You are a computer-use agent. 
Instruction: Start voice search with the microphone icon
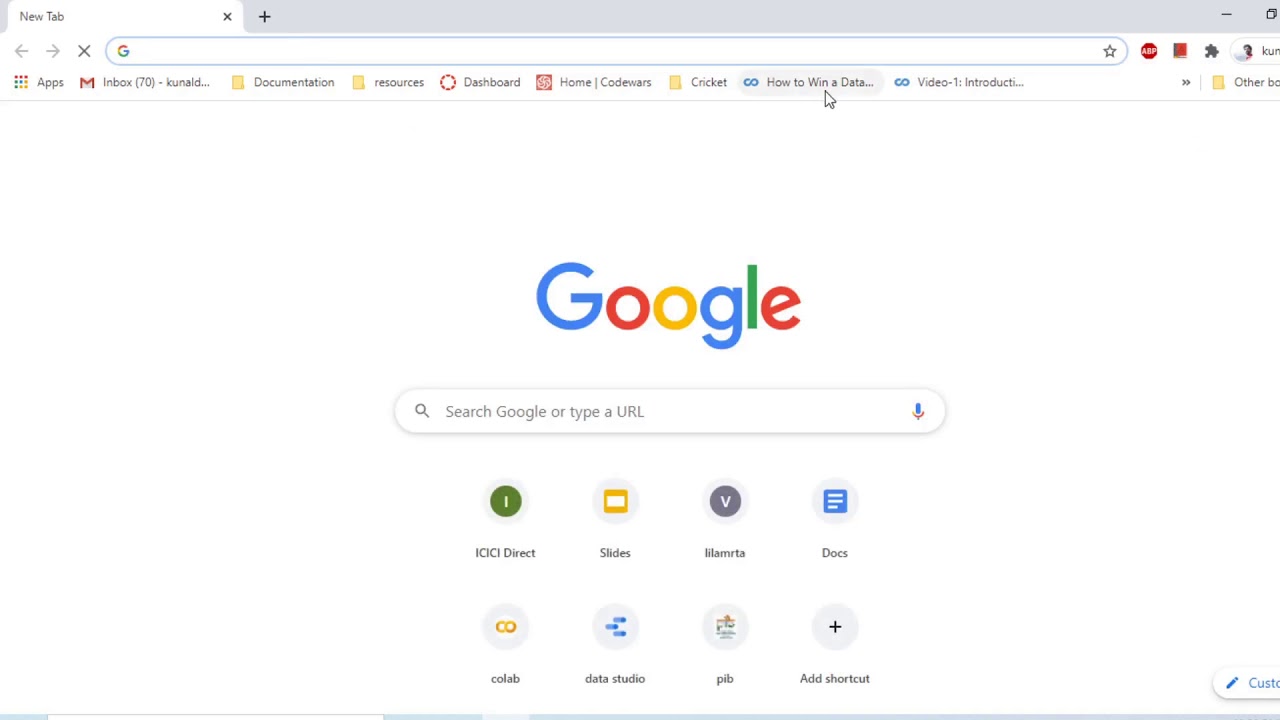pos(918,411)
